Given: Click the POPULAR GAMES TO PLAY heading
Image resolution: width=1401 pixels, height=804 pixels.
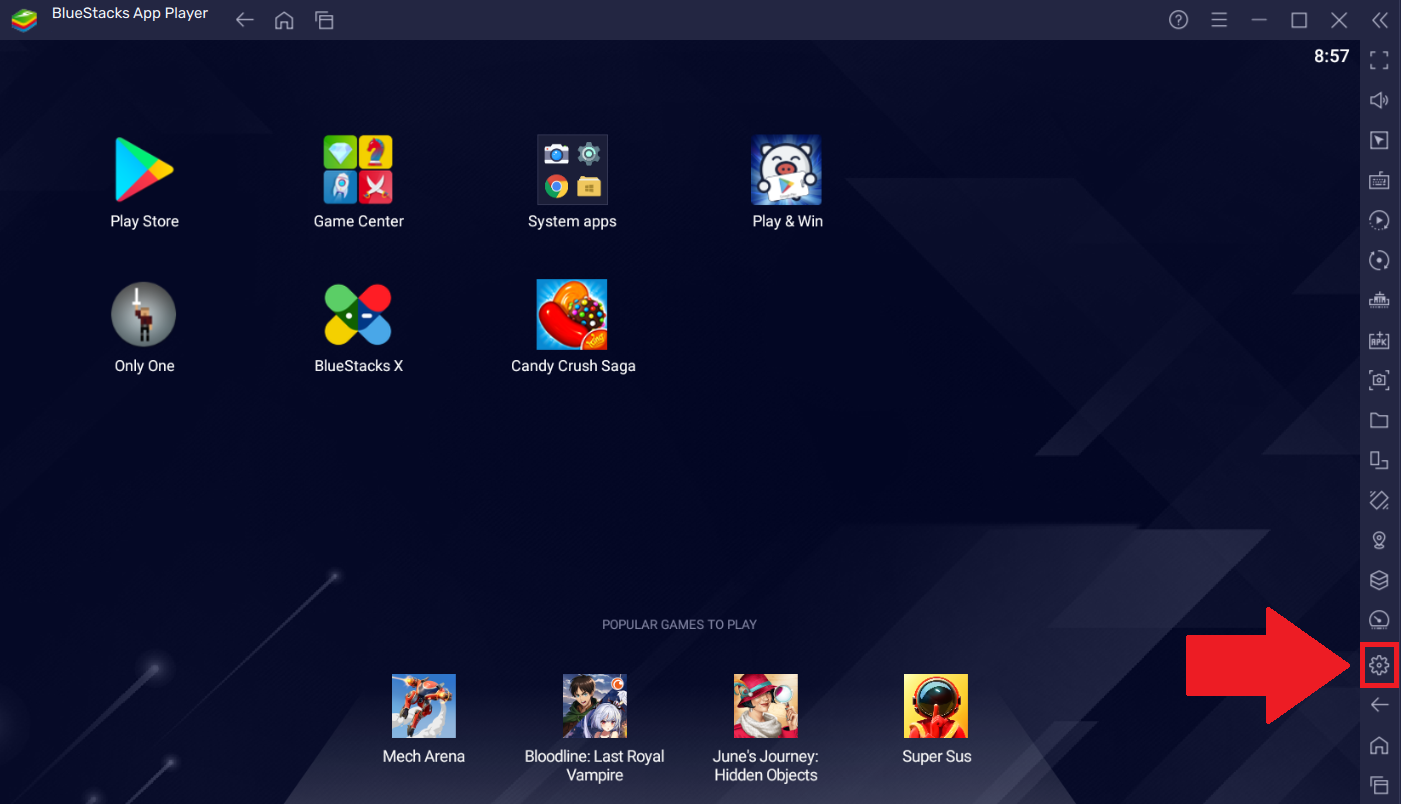Looking at the screenshot, I should point(679,624).
